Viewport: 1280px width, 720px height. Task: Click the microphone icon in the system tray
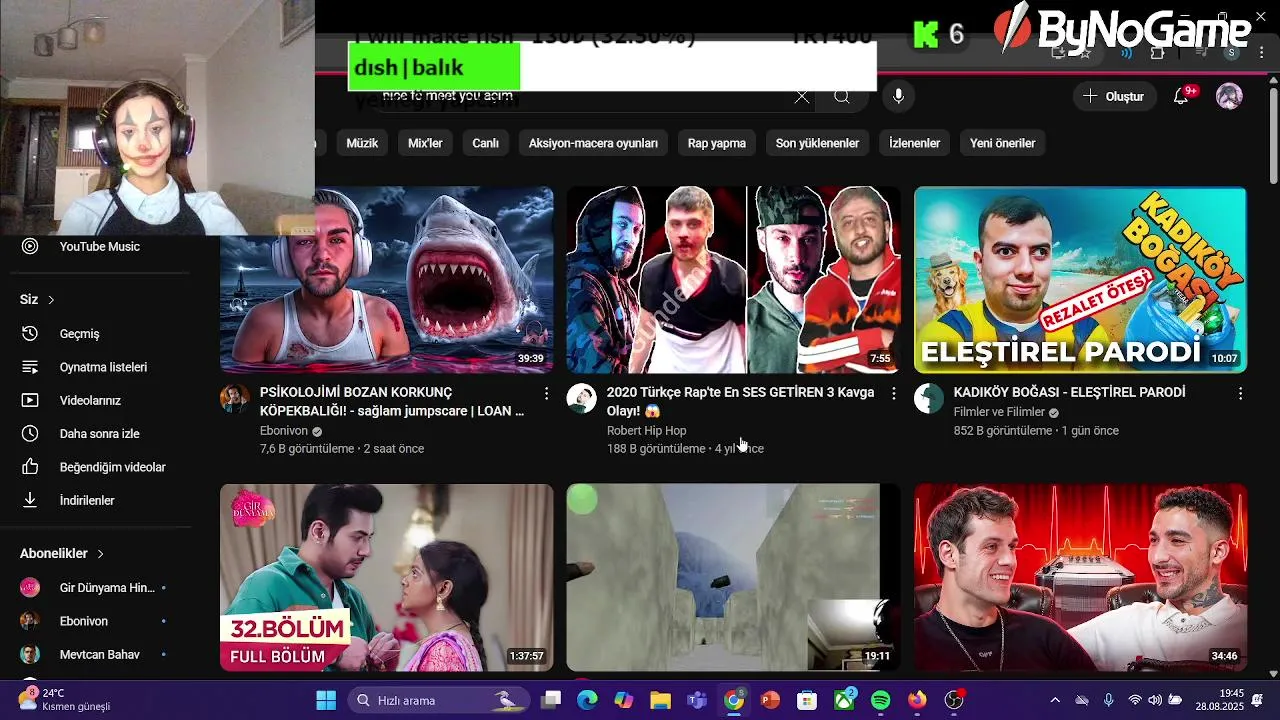click(x=1108, y=700)
